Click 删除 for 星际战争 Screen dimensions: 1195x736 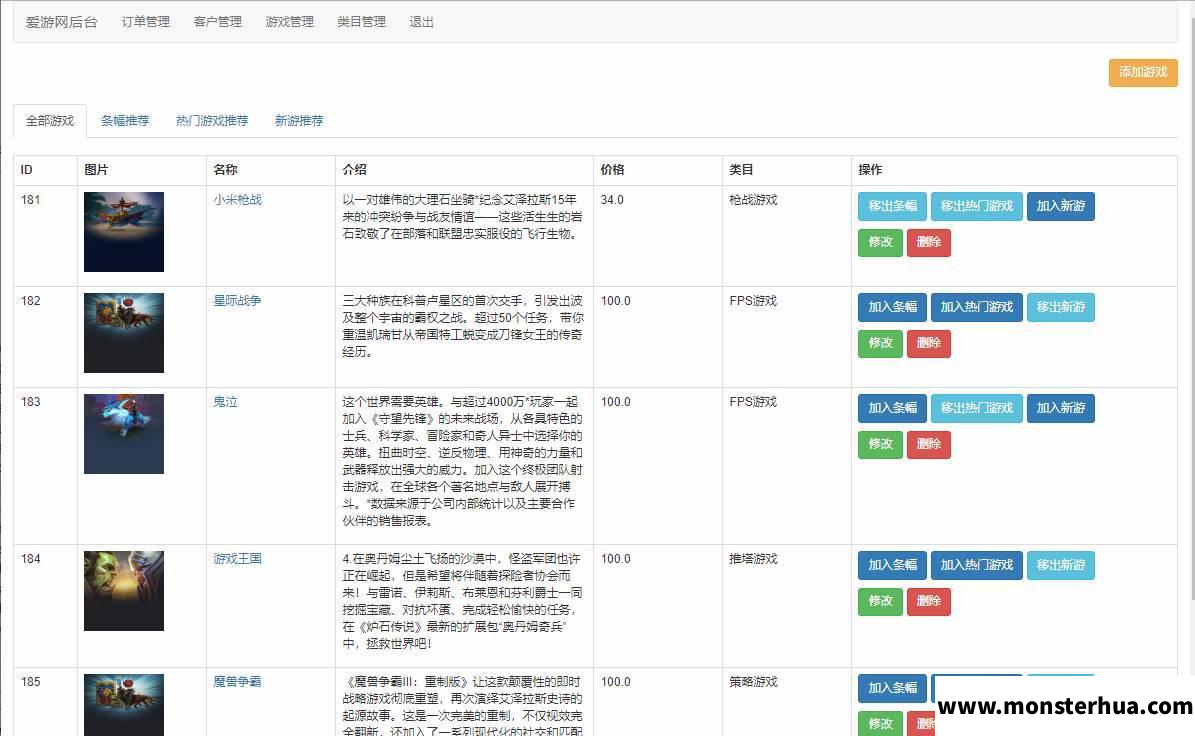click(928, 344)
